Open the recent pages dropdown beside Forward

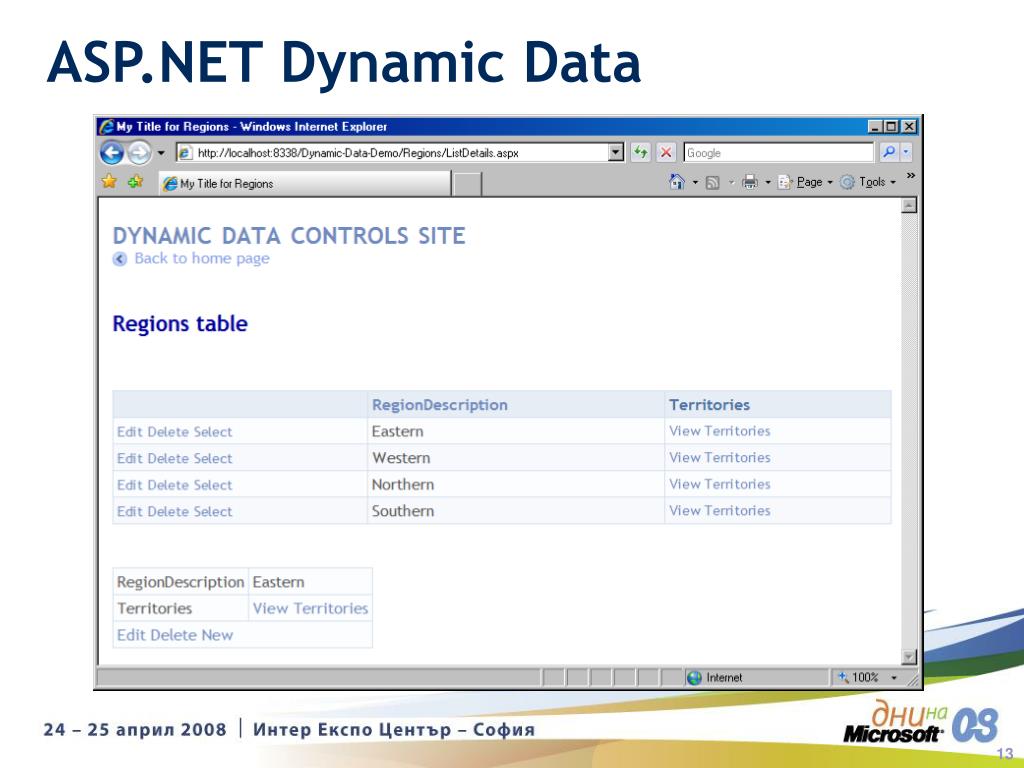pyautogui.click(x=161, y=153)
